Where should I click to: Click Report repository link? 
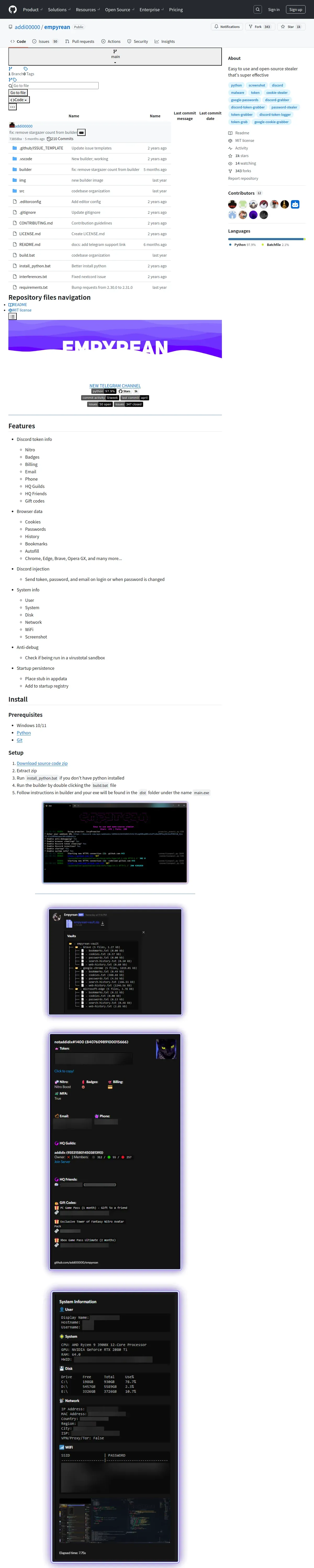pos(243,178)
